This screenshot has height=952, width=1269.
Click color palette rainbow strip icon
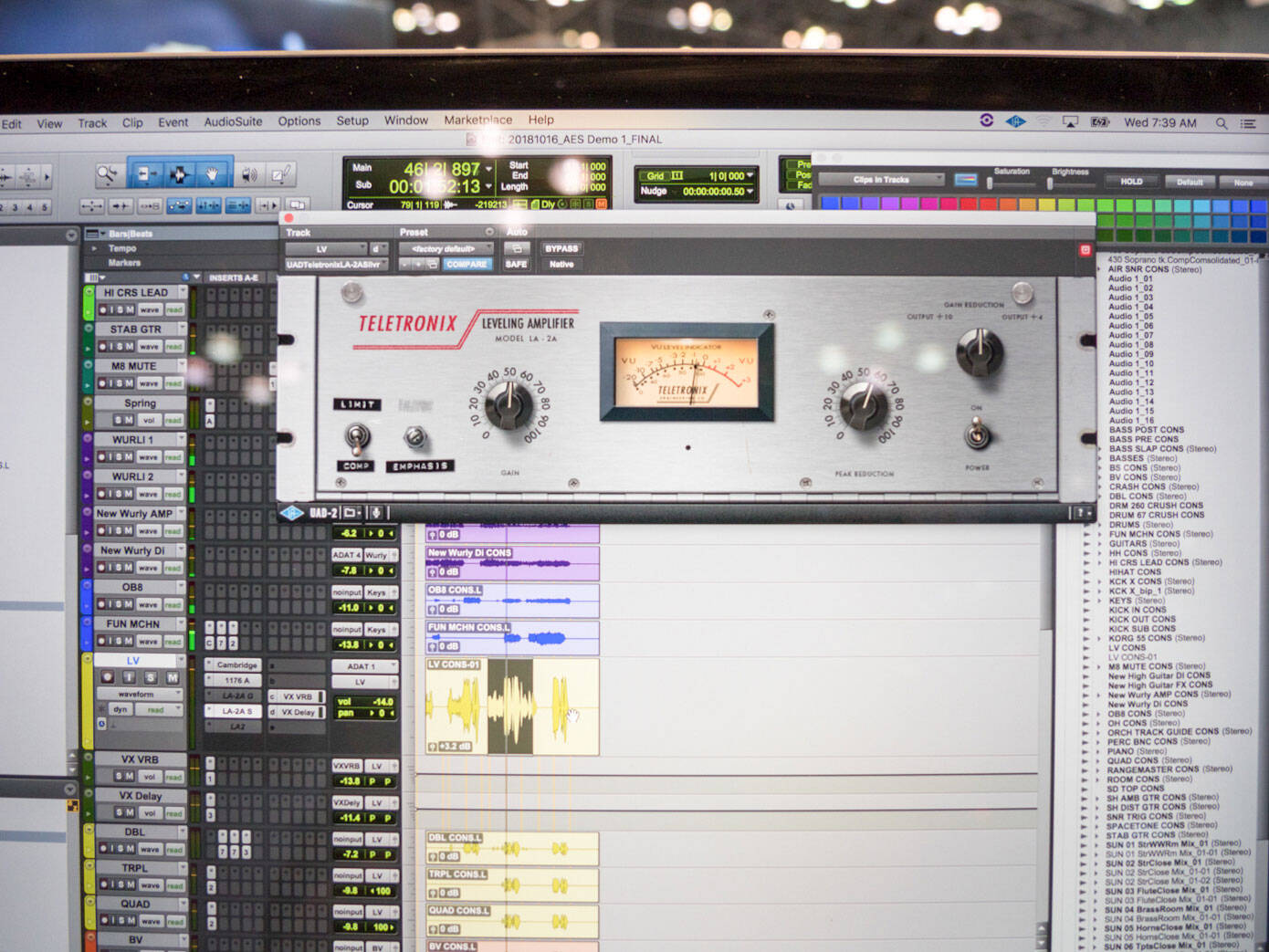pos(966,180)
